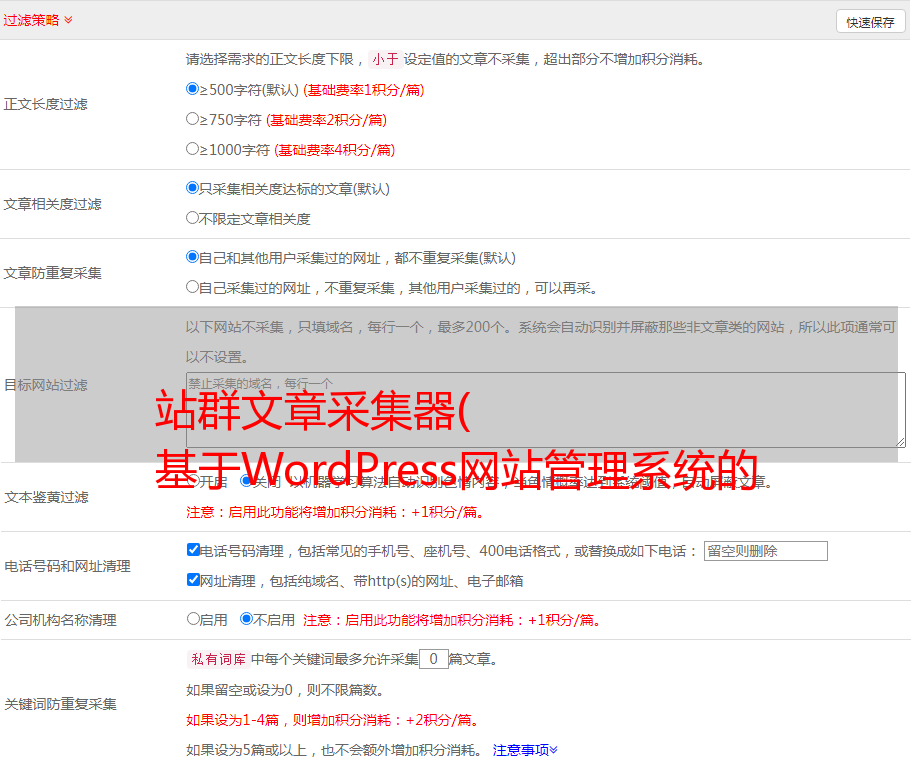Toggle the 电话号码清理 checkbox
This screenshot has width=912, height=768.
(193, 550)
